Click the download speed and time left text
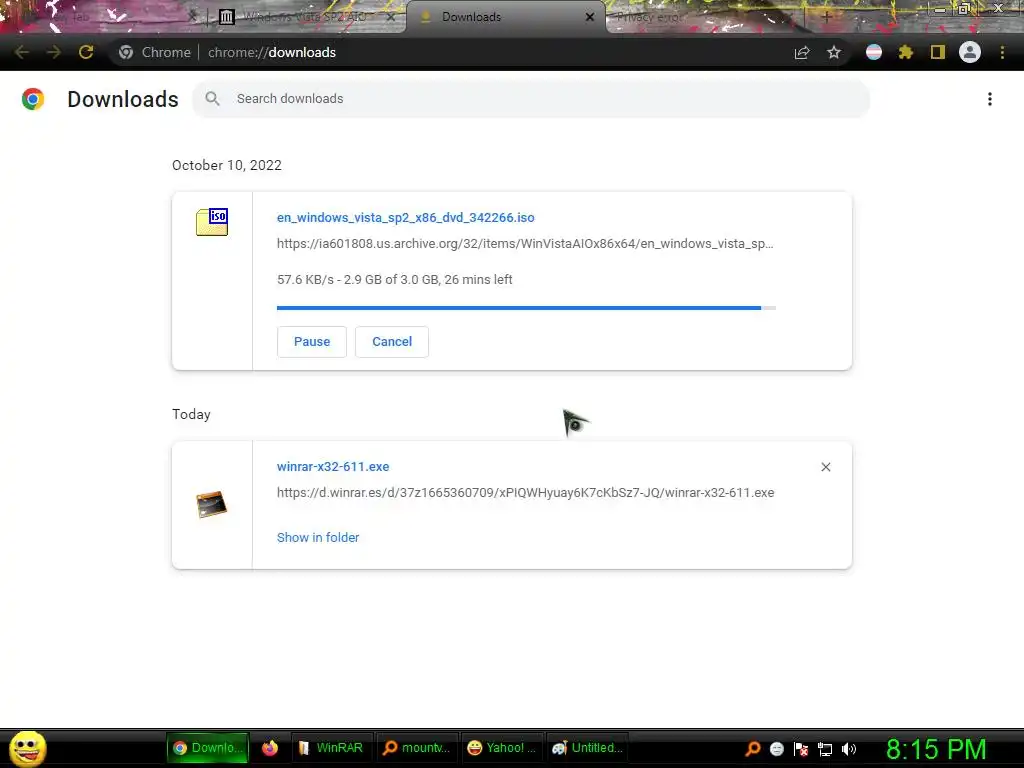1024x768 pixels. (394, 280)
